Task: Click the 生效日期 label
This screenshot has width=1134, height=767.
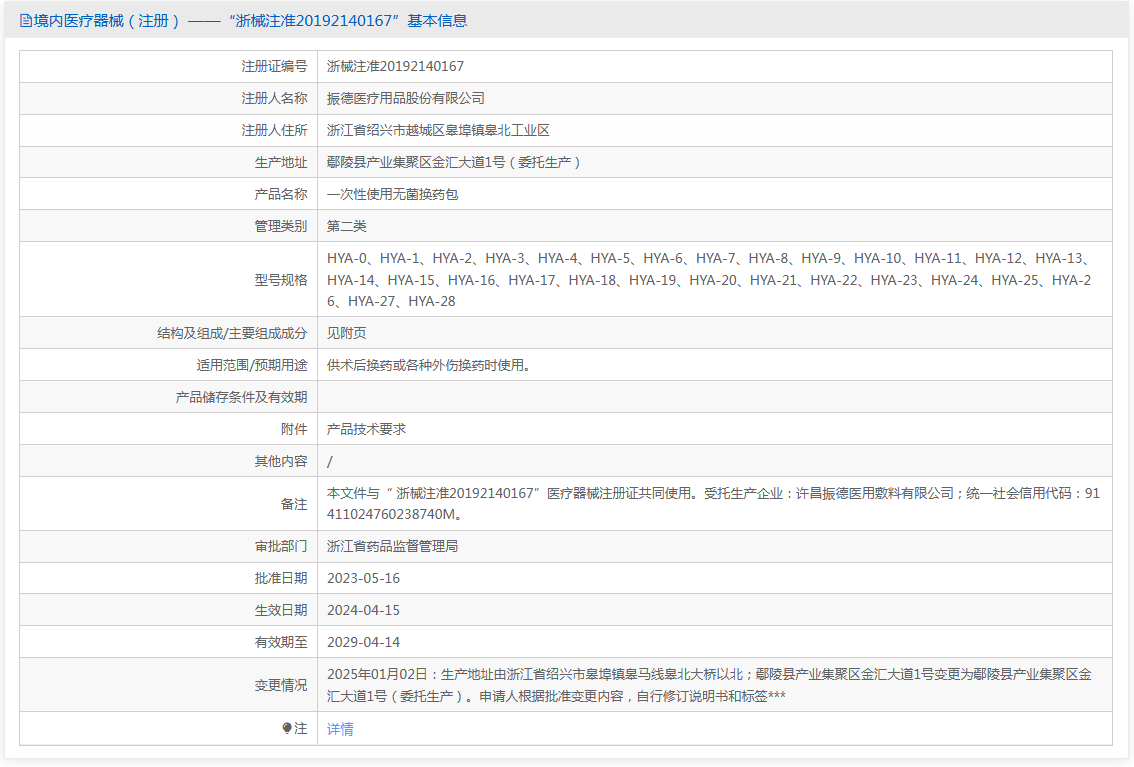Action: click(x=281, y=610)
